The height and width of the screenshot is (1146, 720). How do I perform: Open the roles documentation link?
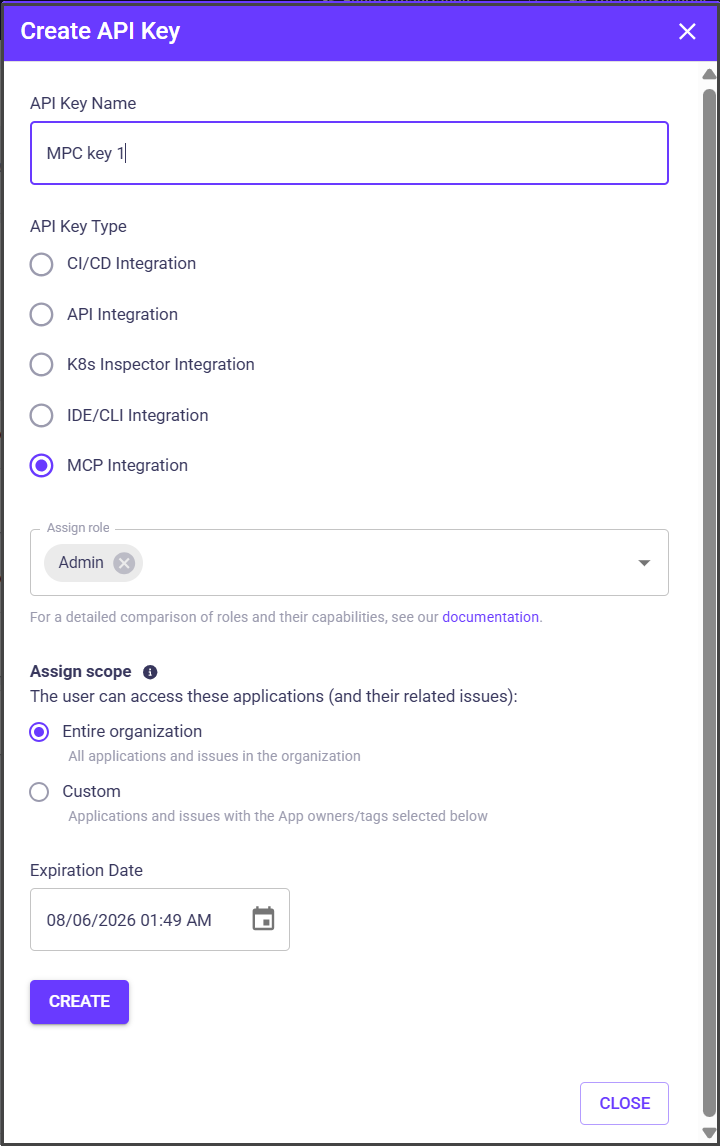pos(490,617)
